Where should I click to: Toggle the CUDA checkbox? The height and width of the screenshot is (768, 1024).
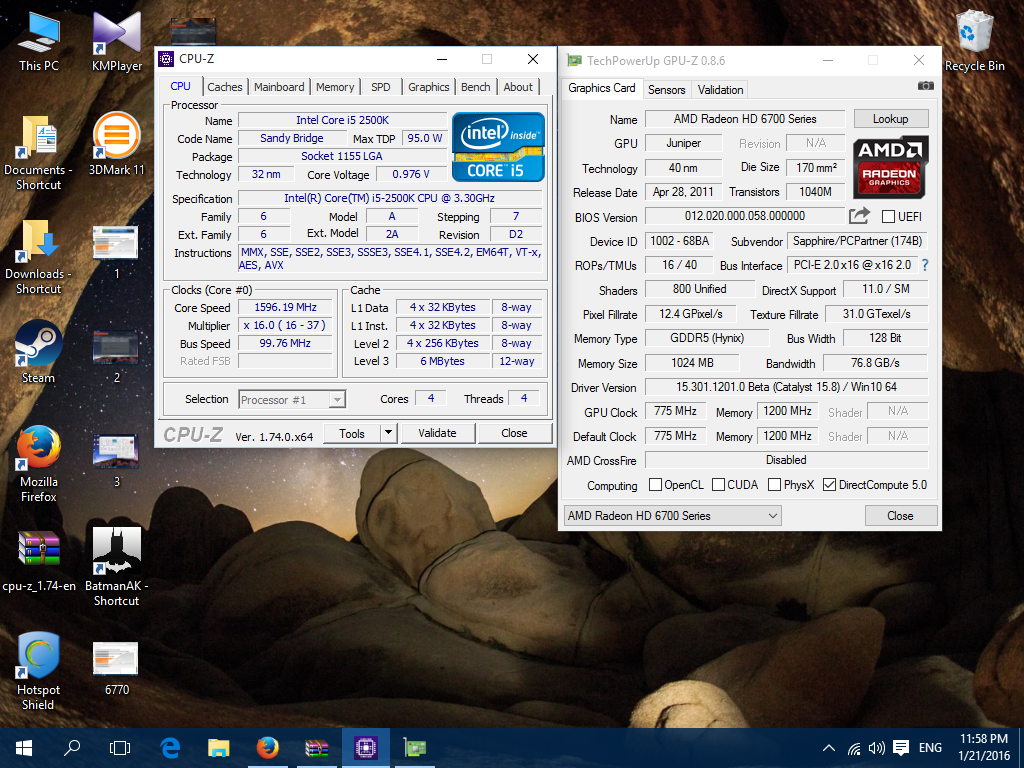click(x=718, y=485)
